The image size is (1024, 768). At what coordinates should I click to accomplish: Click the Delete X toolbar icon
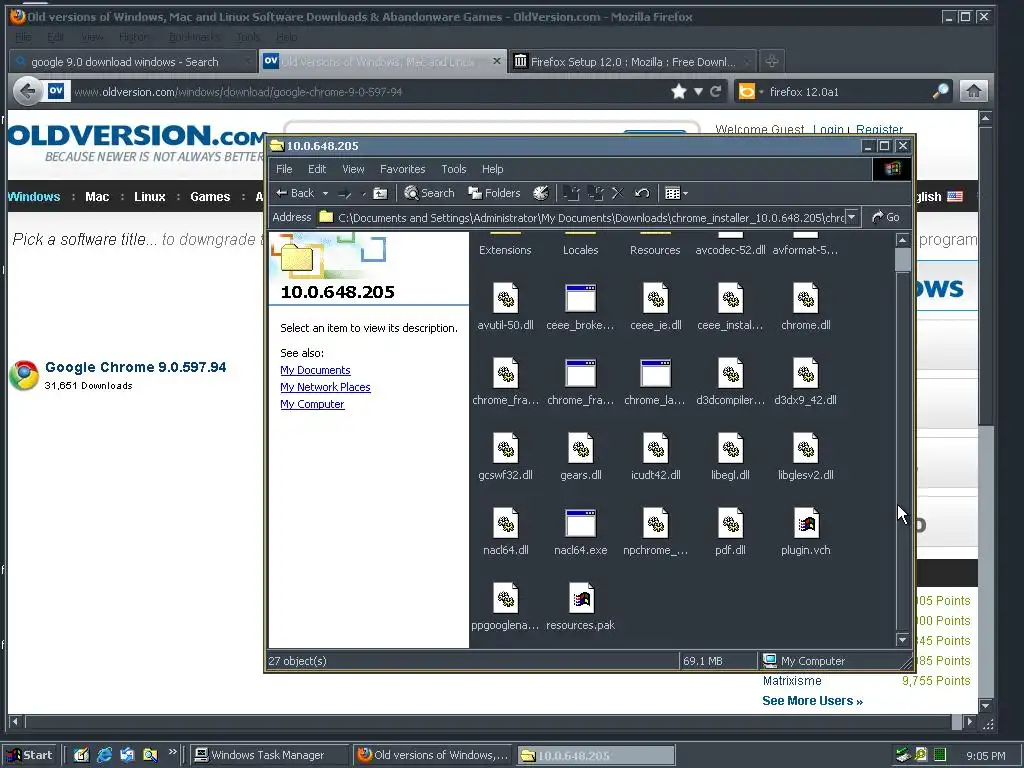point(618,193)
